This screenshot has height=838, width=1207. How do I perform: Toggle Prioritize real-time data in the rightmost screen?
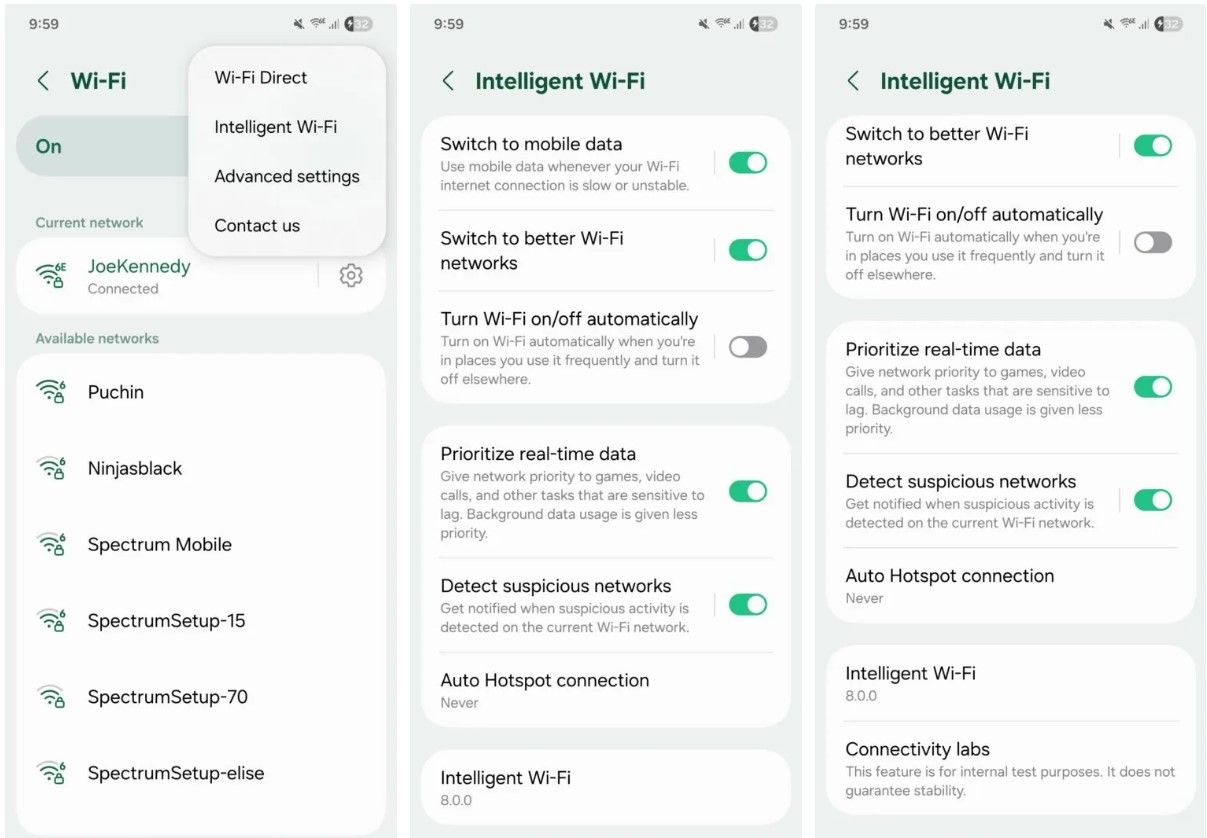(x=1153, y=387)
